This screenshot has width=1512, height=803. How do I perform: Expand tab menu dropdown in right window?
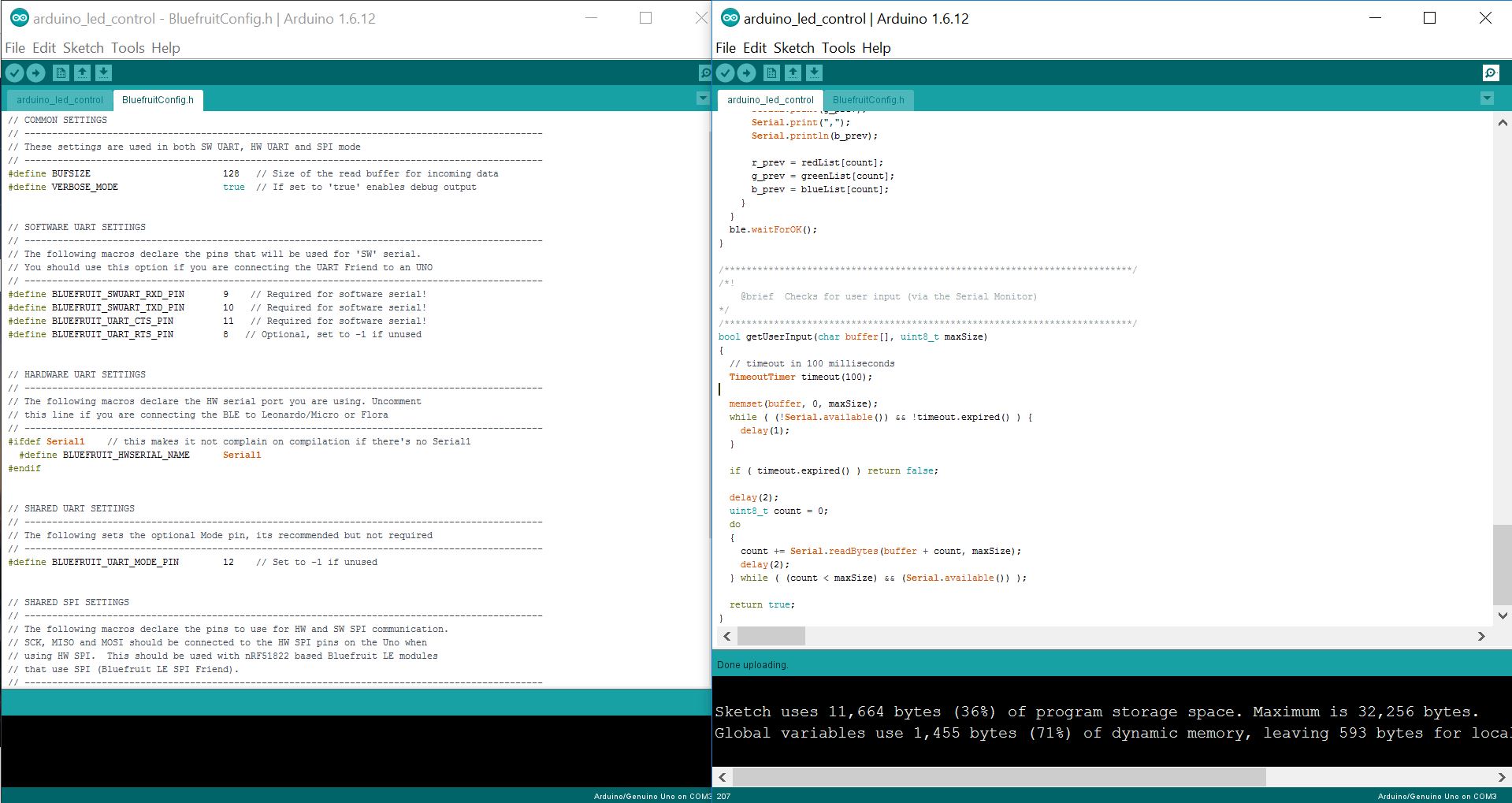[x=1487, y=99]
